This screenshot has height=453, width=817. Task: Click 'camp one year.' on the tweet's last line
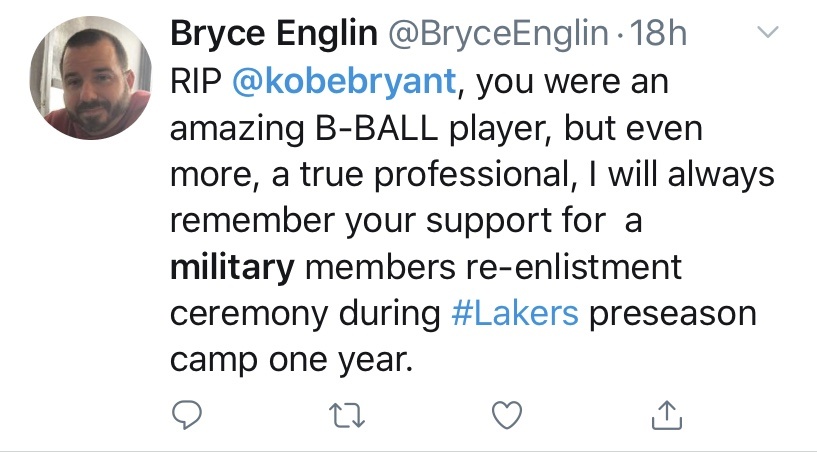pos(290,359)
